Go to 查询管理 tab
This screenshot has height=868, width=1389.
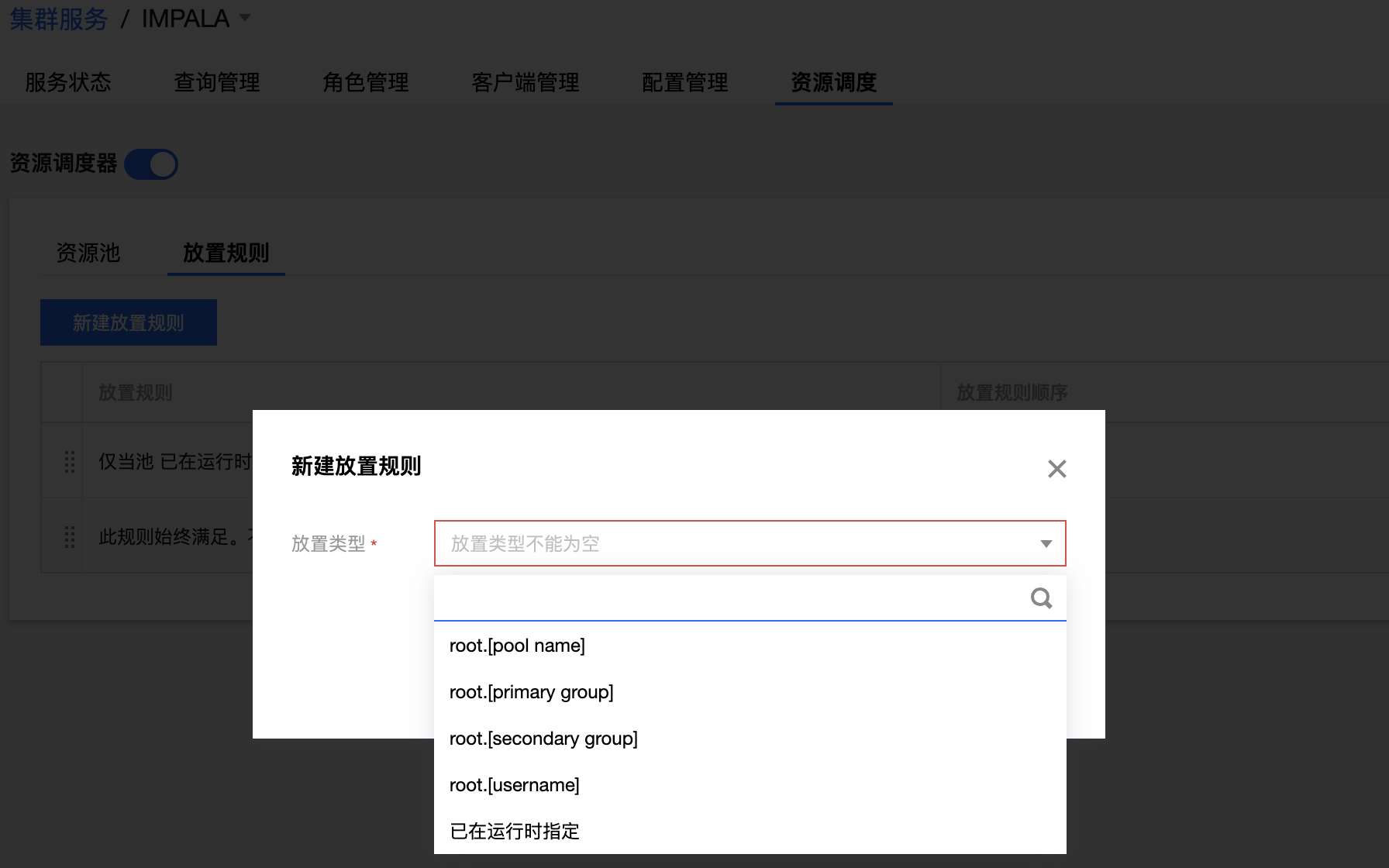(217, 82)
